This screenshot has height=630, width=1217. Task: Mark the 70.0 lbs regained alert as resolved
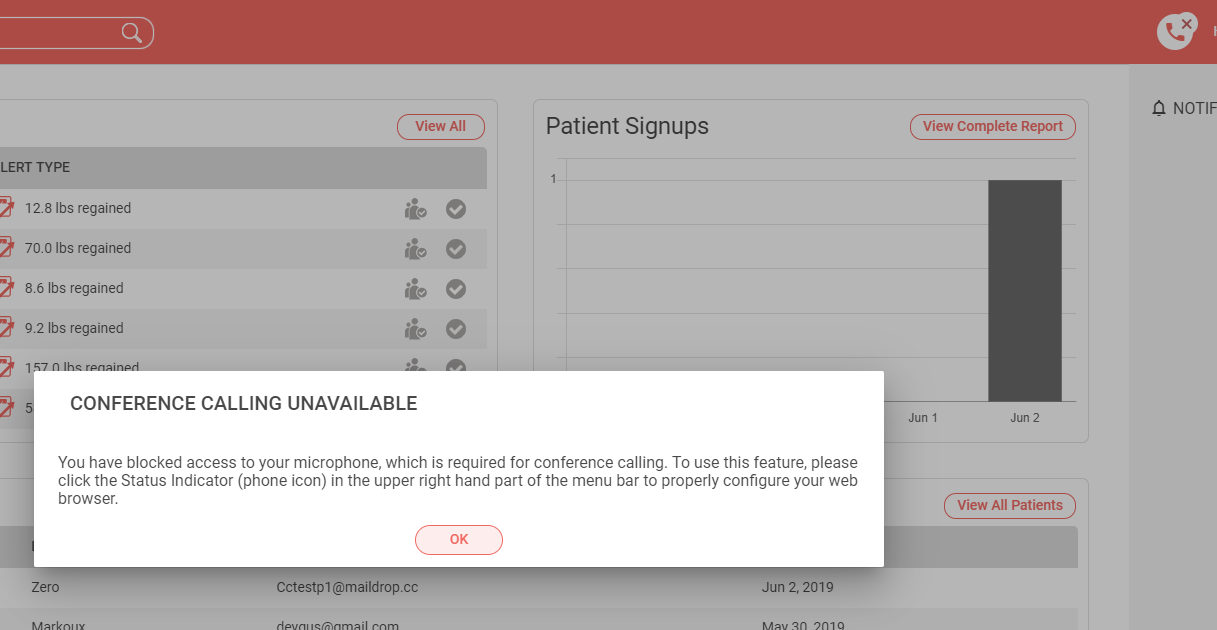click(x=456, y=249)
